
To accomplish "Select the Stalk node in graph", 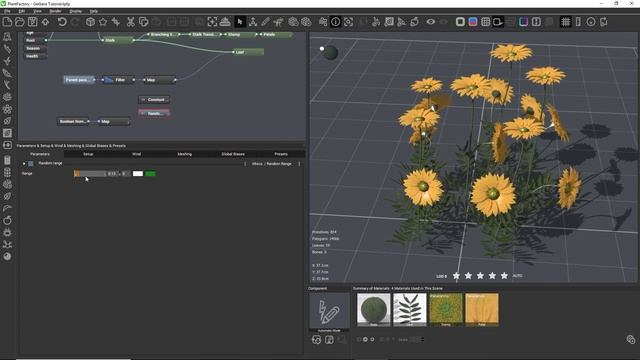I will 118,40.
